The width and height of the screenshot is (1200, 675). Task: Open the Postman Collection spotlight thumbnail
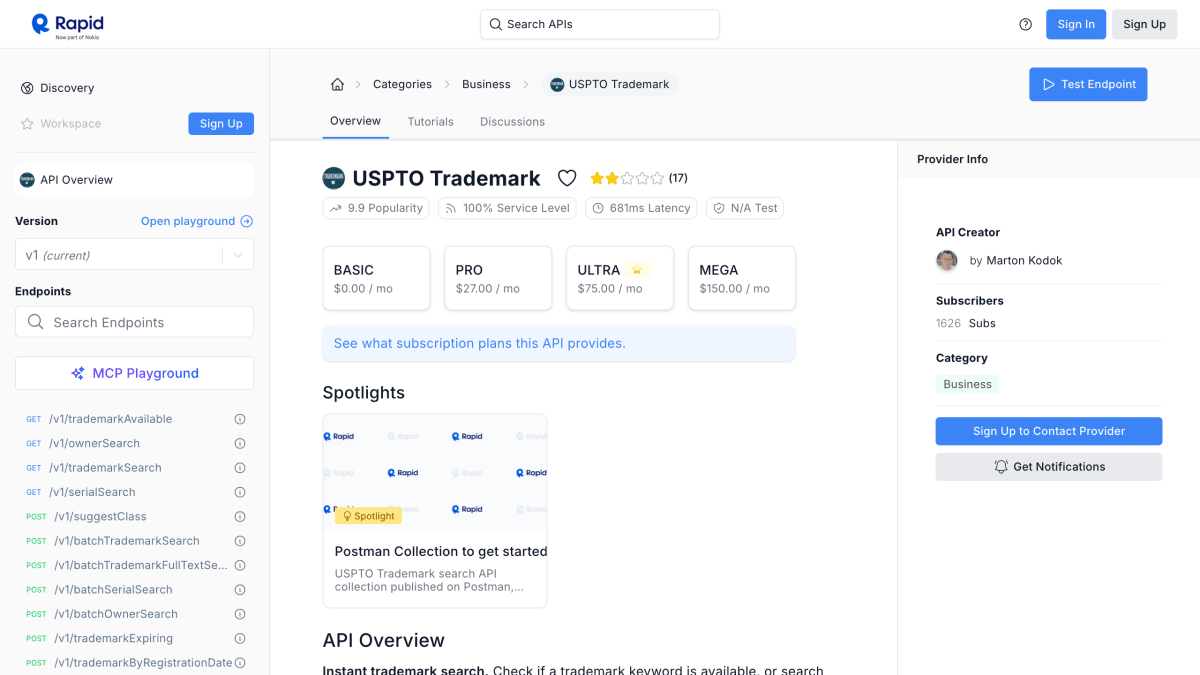point(435,473)
